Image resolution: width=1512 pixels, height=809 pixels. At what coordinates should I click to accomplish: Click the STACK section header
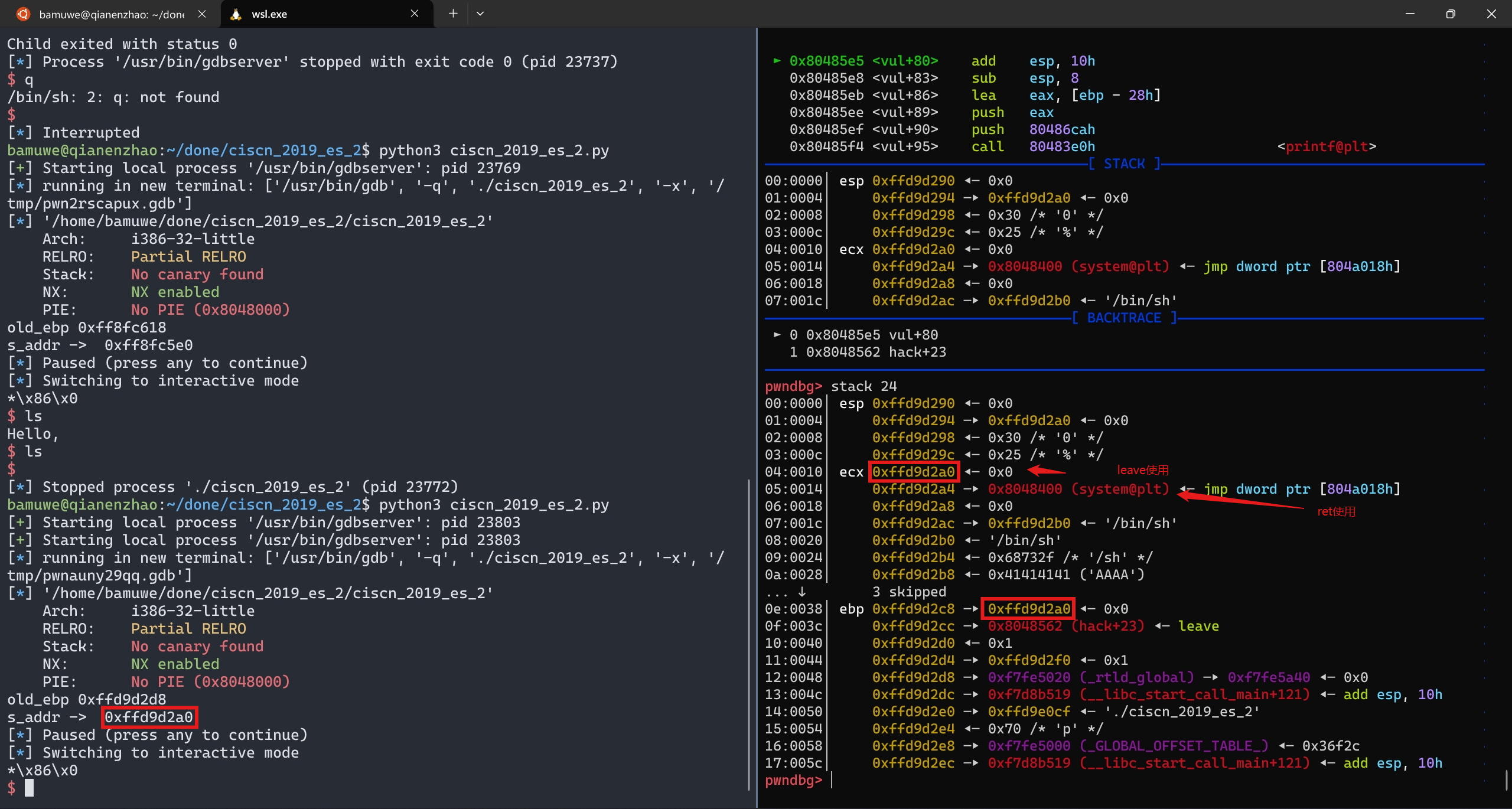[1125, 164]
